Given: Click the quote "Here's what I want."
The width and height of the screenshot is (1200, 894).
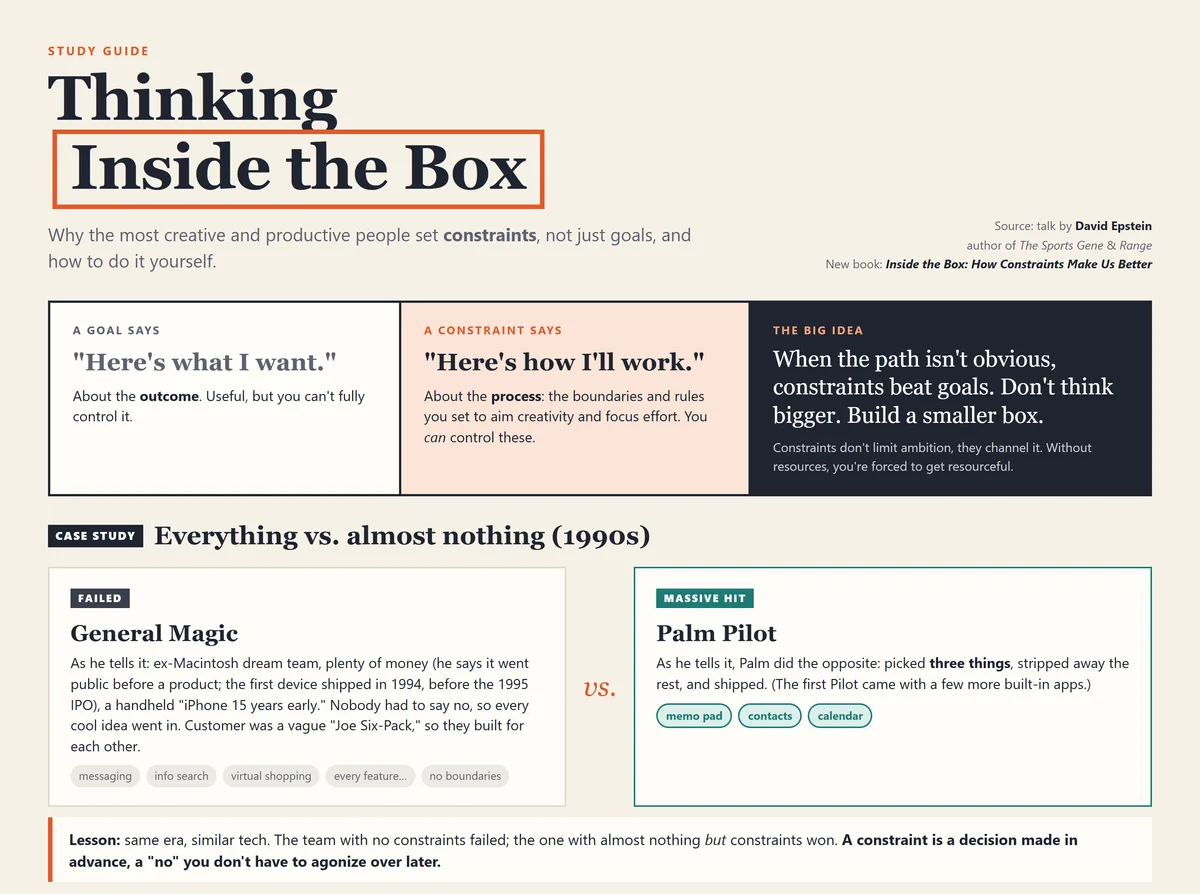Looking at the screenshot, I should [x=205, y=362].
